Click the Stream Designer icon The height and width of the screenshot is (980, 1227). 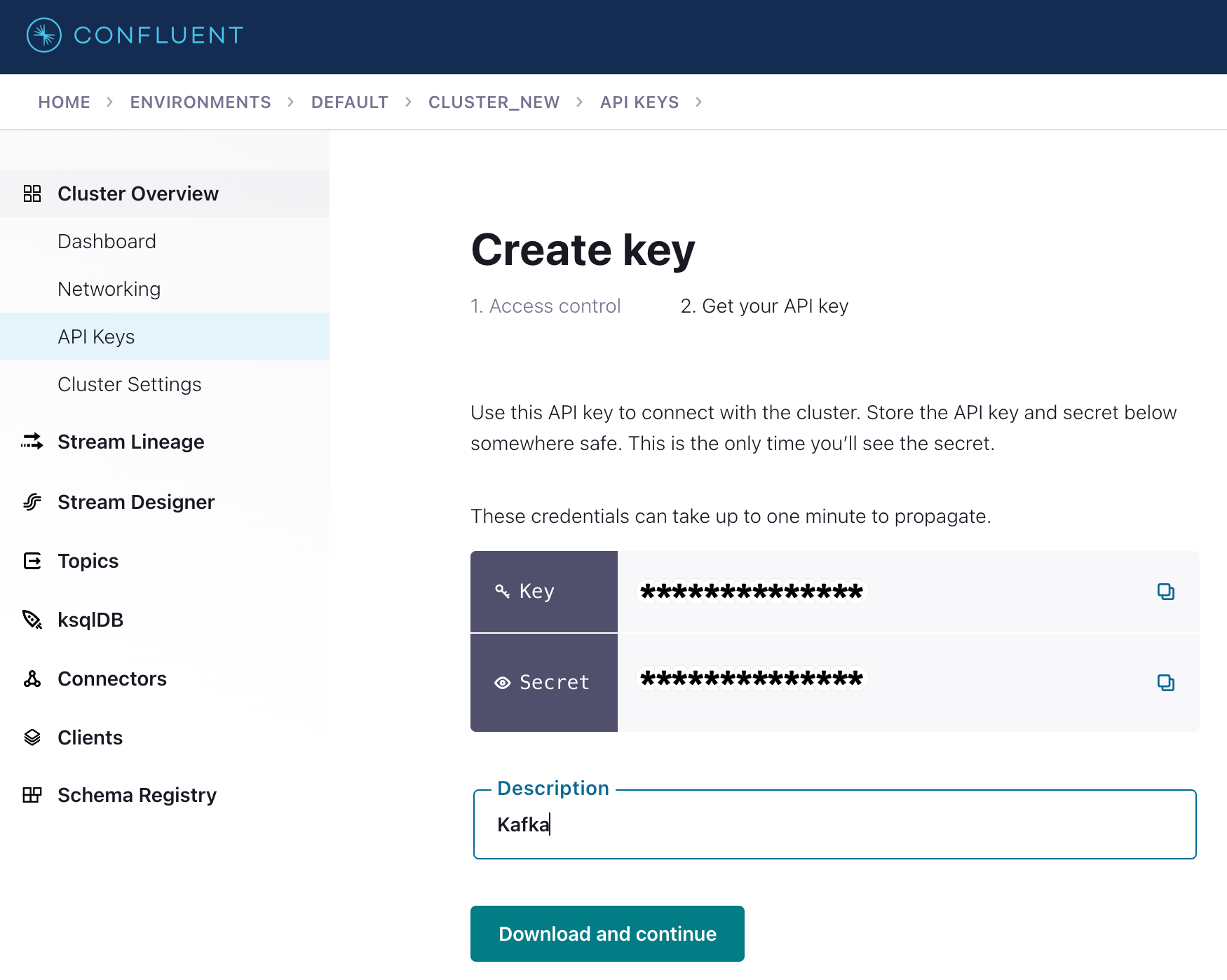pos(32,502)
